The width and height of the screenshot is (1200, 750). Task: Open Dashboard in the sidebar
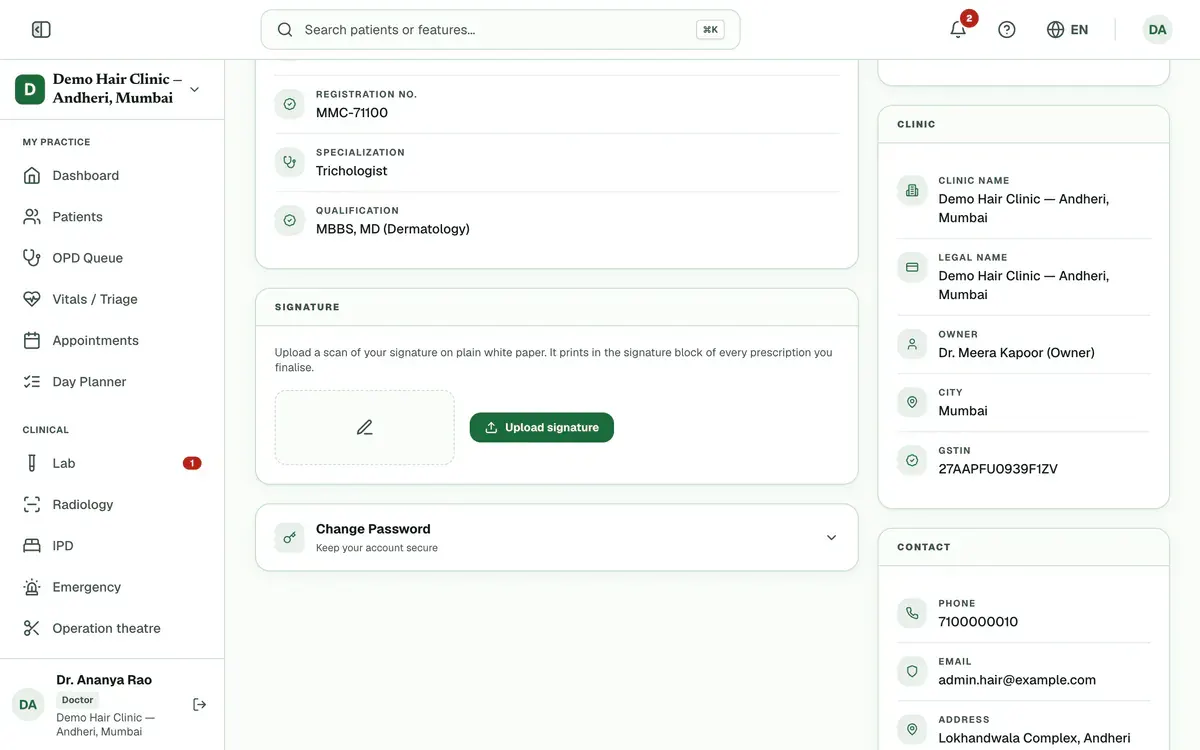(112, 175)
